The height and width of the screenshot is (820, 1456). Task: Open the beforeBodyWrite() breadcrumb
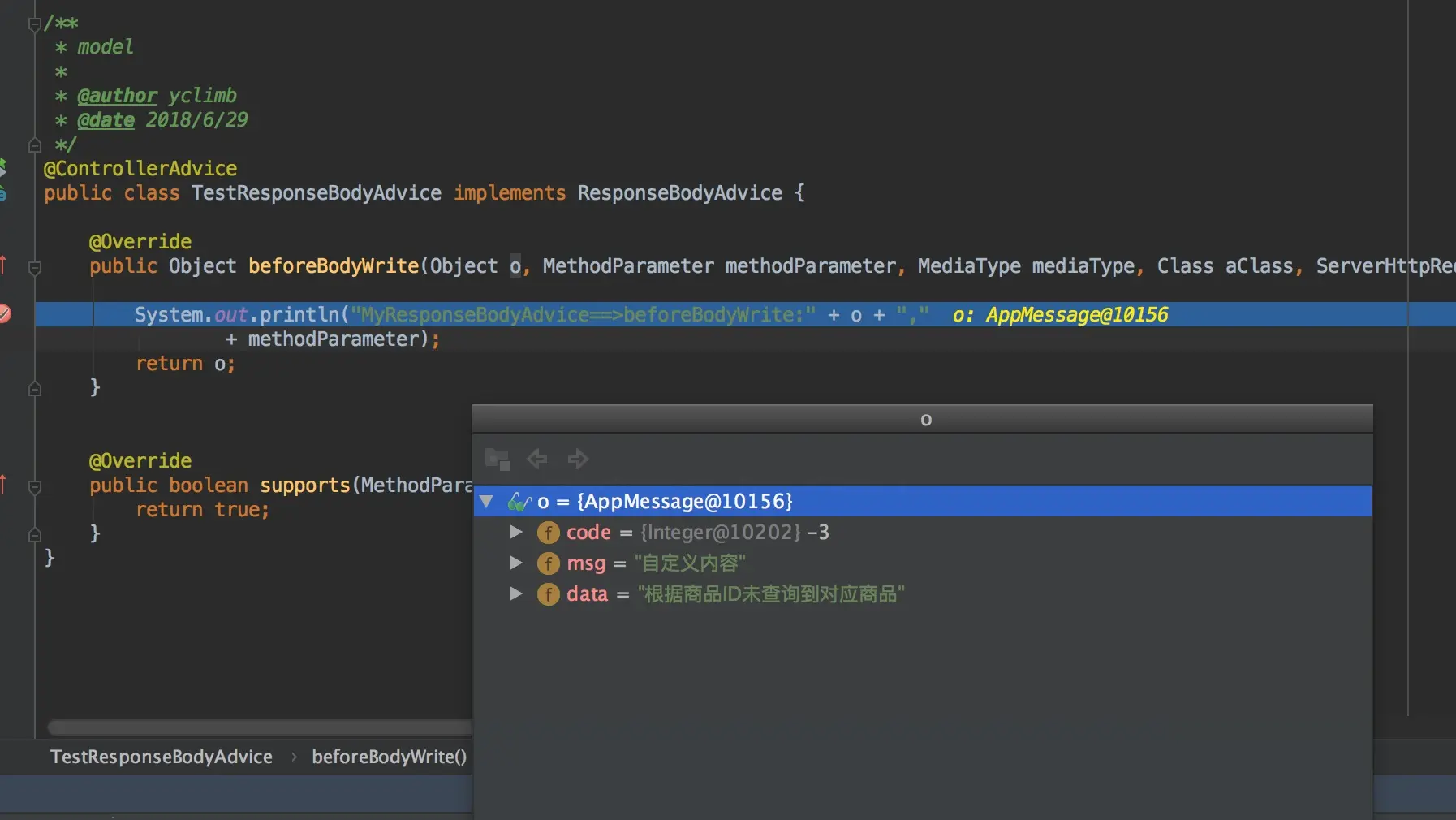tap(390, 757)
